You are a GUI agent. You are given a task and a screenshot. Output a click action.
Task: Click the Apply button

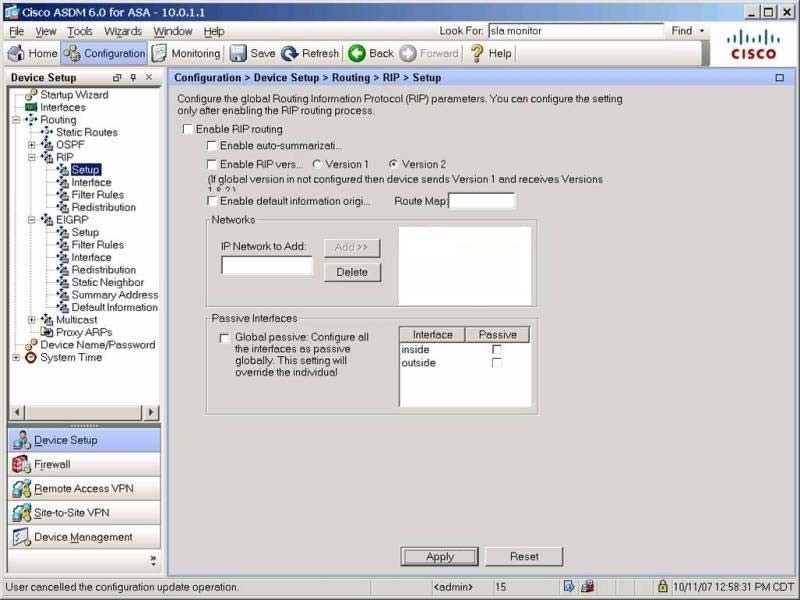[439, 557]
